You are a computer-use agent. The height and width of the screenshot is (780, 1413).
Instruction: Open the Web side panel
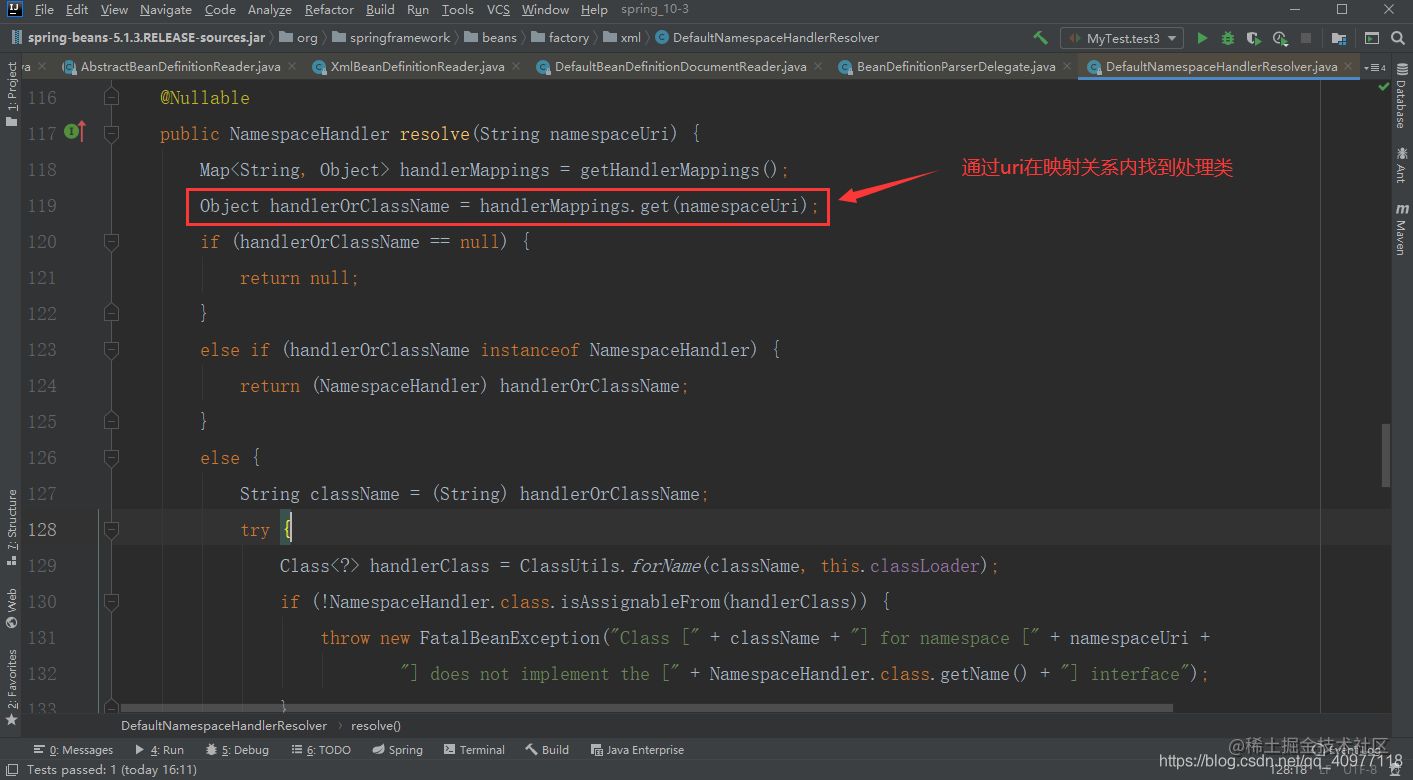[x=11, y=608]
